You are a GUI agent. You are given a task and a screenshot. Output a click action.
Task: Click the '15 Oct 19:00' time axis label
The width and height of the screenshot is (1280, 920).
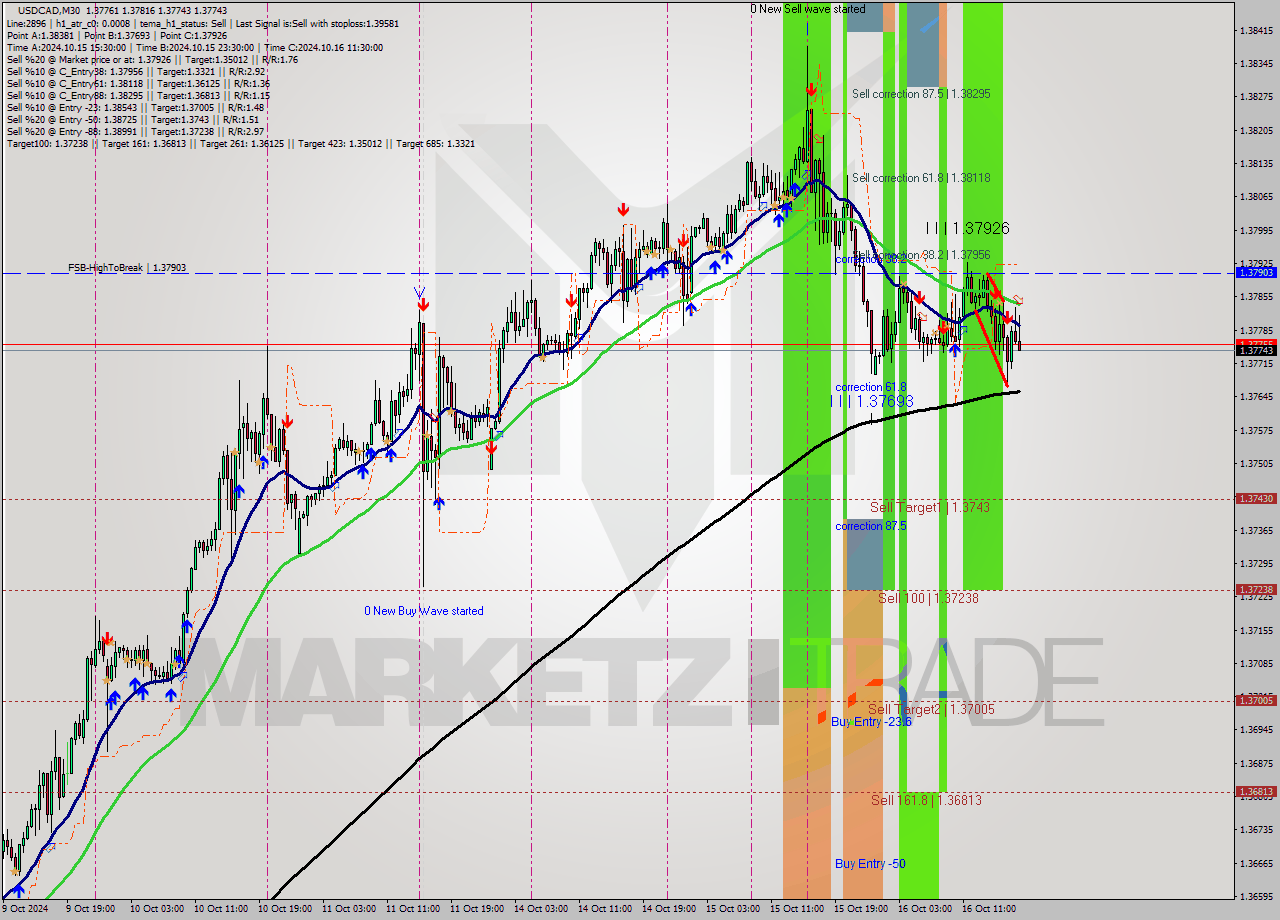[x=860, y=909]
